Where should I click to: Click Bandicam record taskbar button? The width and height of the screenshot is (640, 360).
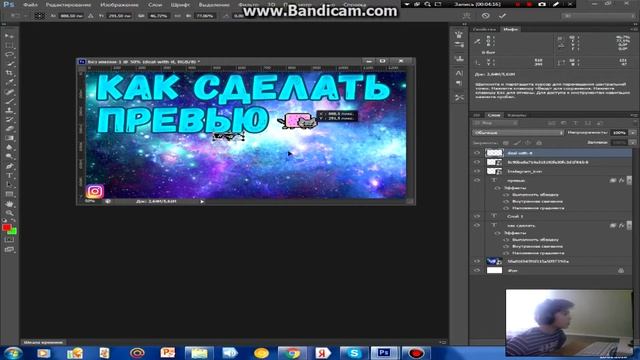(x=416, y=353)
